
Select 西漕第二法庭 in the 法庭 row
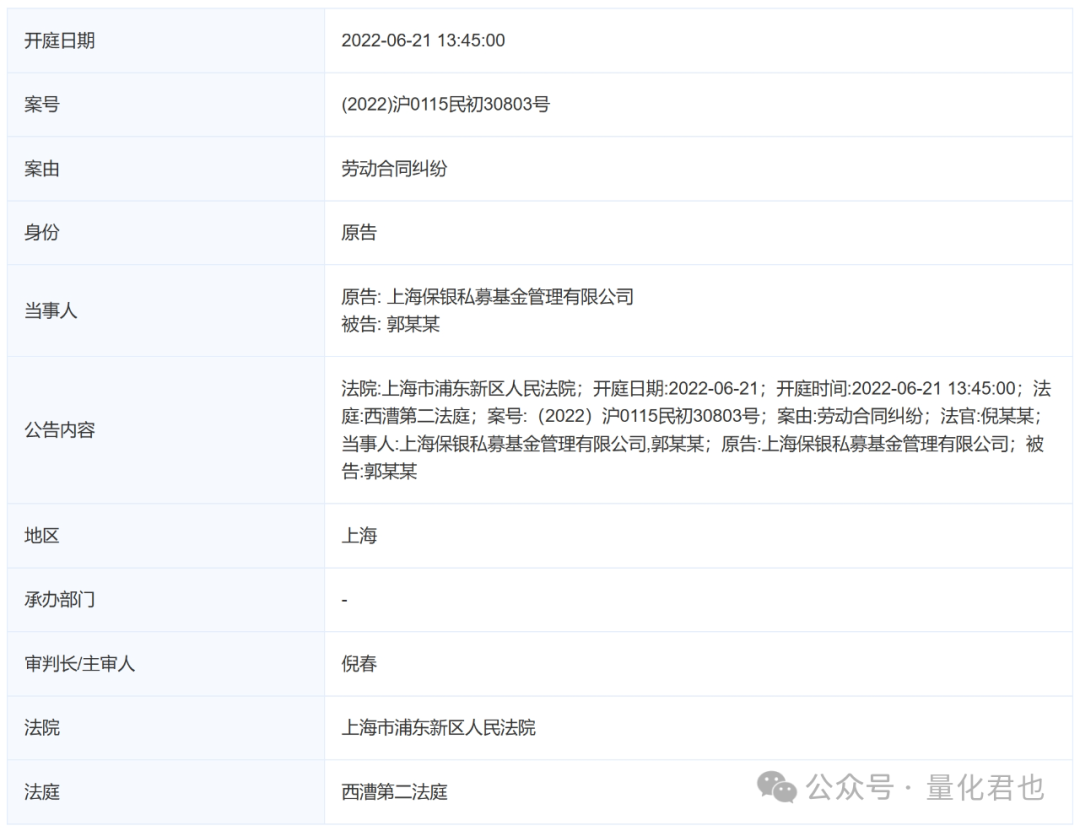click(x=395, y=792)
